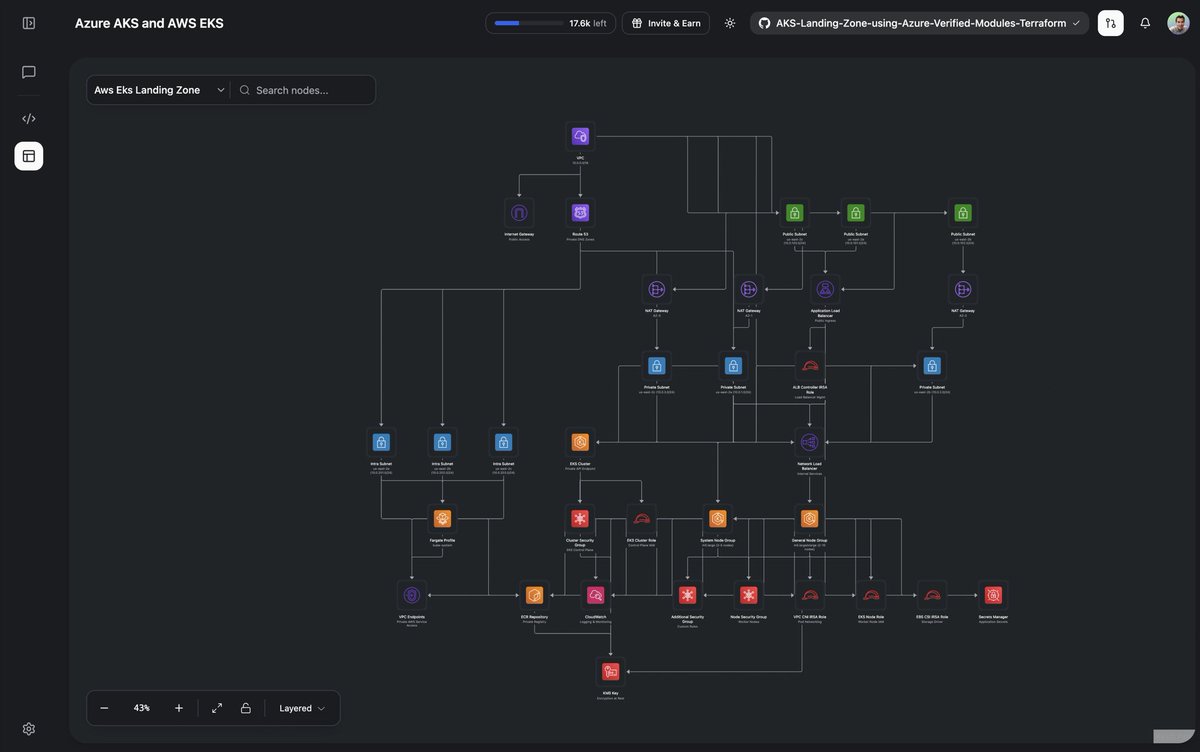1200x752 pixels.
Task: Toggle the canvas lock icon
Action: pyautogui.click(x=246, y=708)
